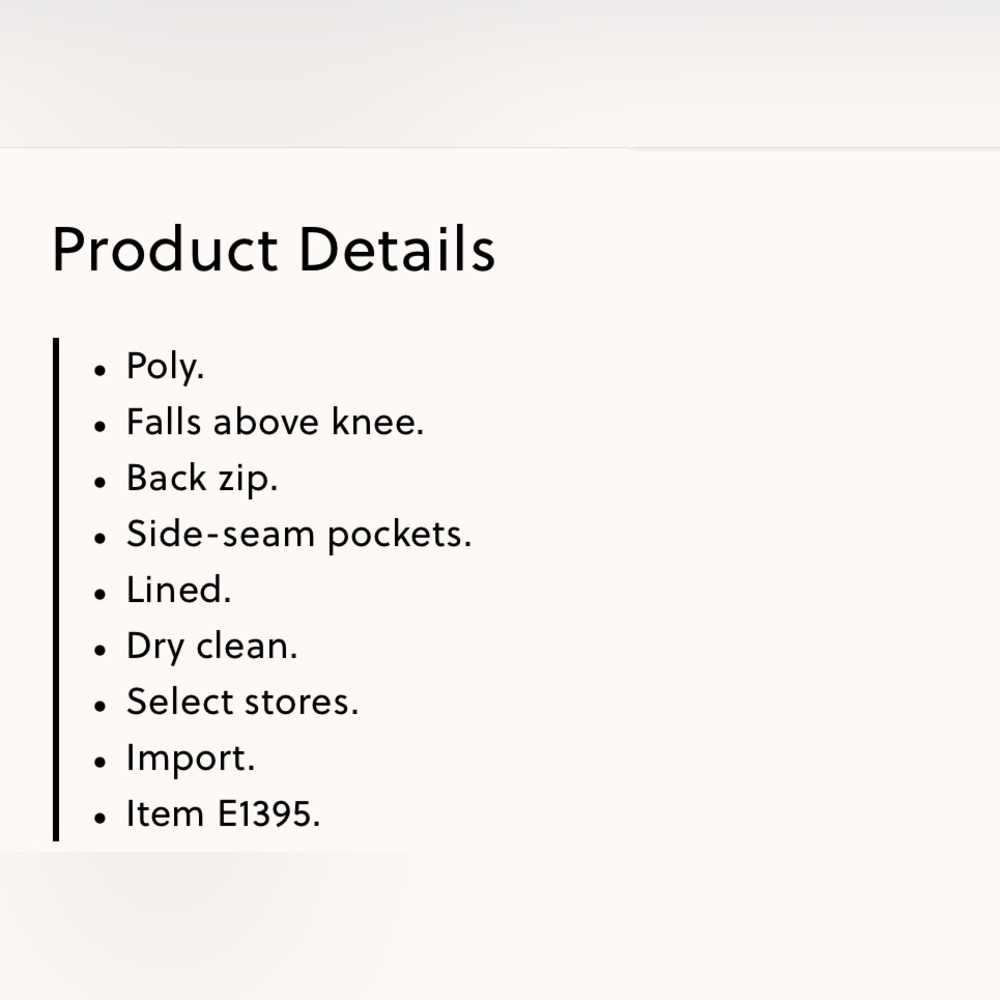Click the bullet dot beside Falls above knee.
This screenshot has height=1000, width=1000.
click(99, 426)
